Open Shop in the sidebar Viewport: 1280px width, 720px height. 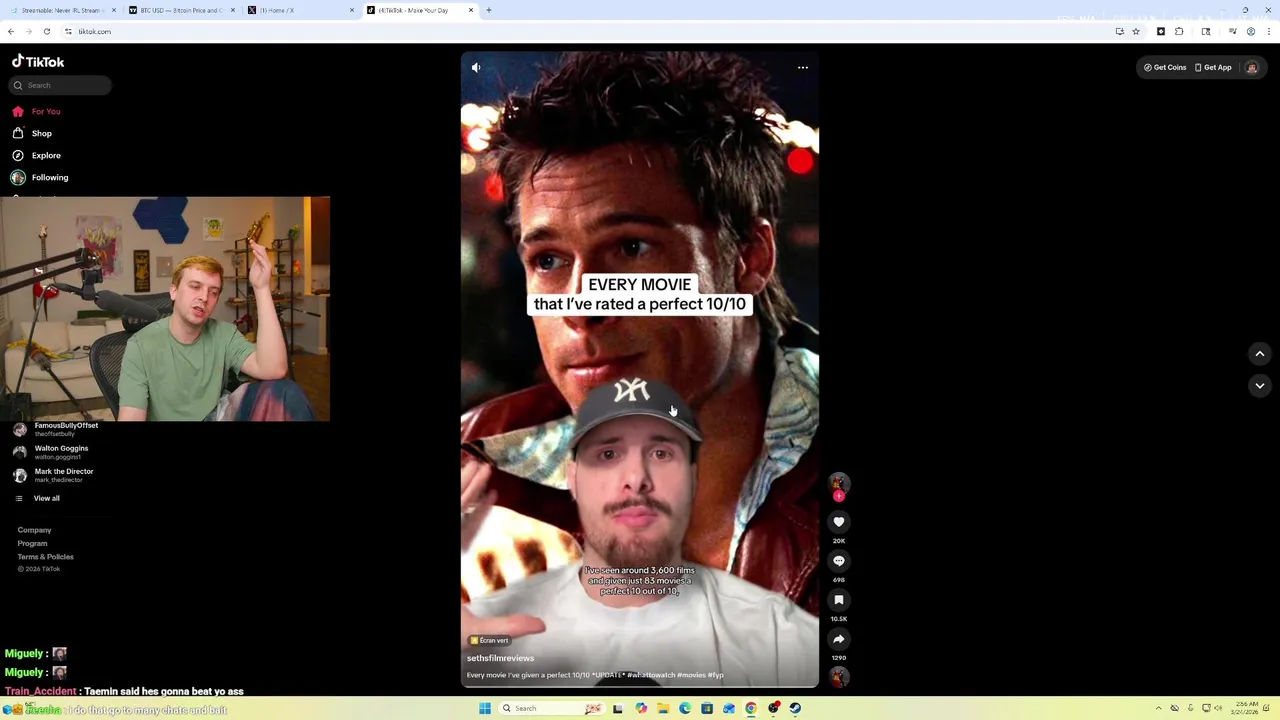pos(32,133)
